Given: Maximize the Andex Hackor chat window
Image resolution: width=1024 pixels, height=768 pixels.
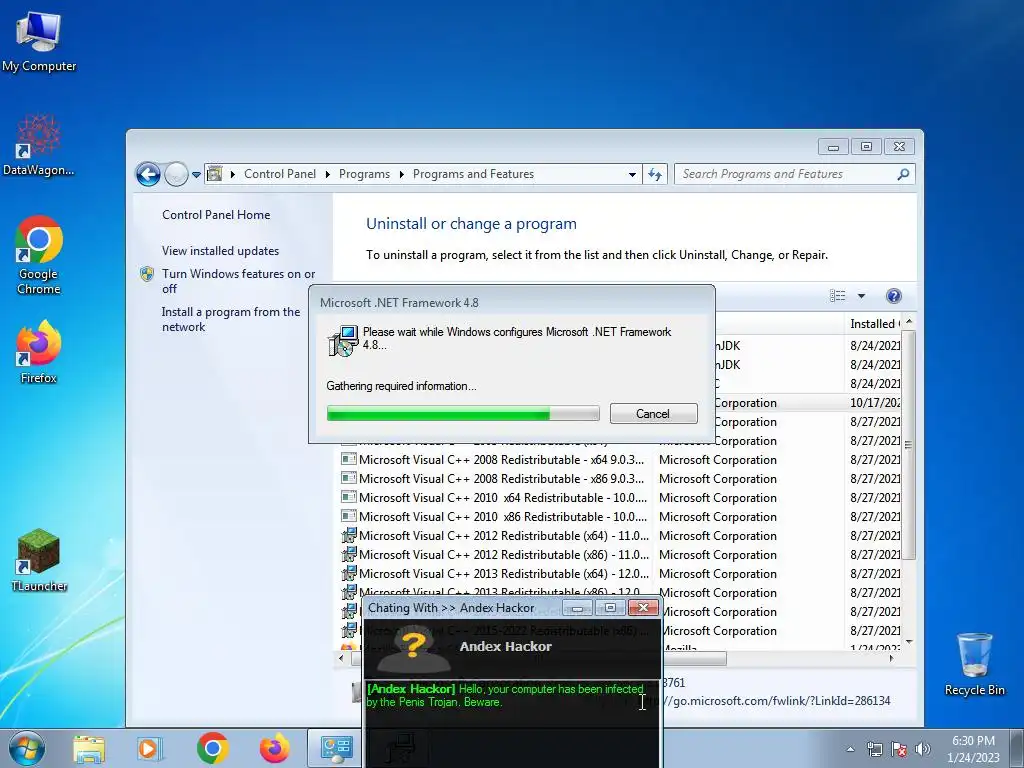Looking at the screenshot, I should (x=610, y=608).
